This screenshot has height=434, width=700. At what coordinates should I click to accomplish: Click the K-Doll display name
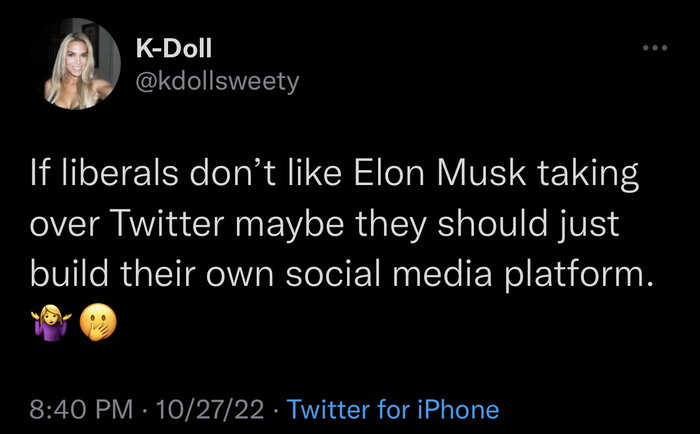[174, 48]
